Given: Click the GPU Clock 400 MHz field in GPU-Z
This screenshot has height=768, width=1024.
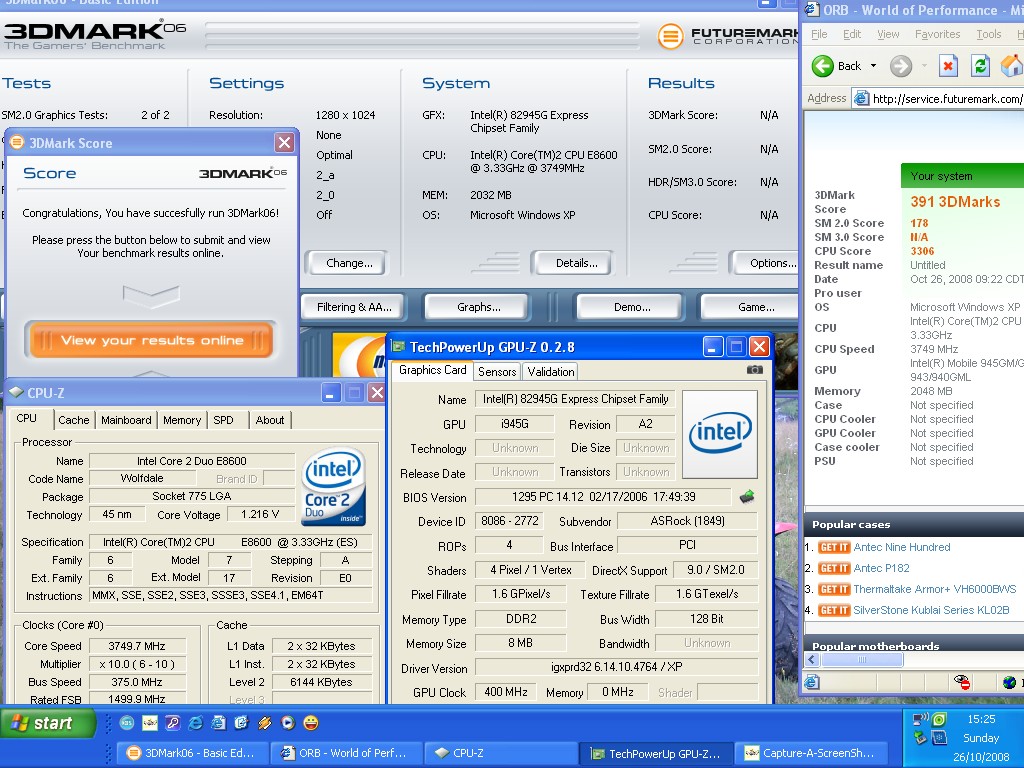Looking at the screenshot, I should click(505, 692).
